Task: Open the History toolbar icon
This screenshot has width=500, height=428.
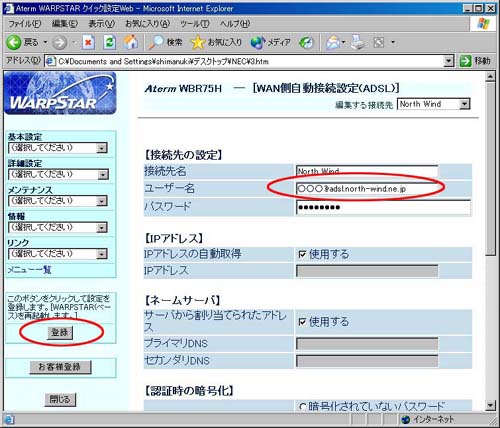Action: 306,42
